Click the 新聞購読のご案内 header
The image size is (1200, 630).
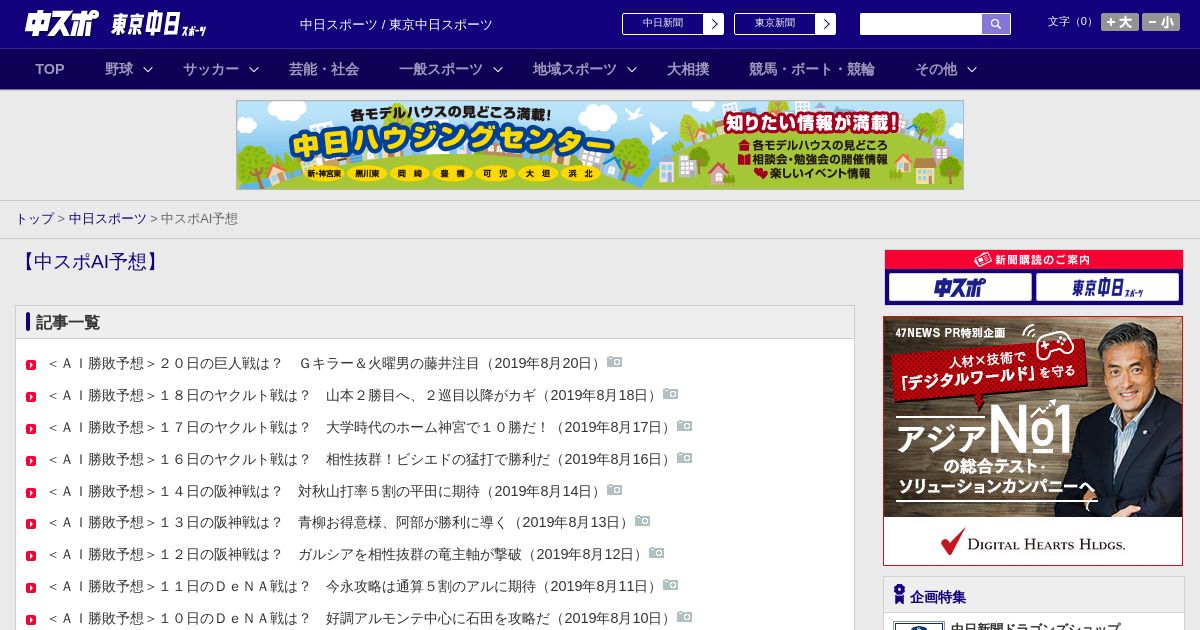1034,259
